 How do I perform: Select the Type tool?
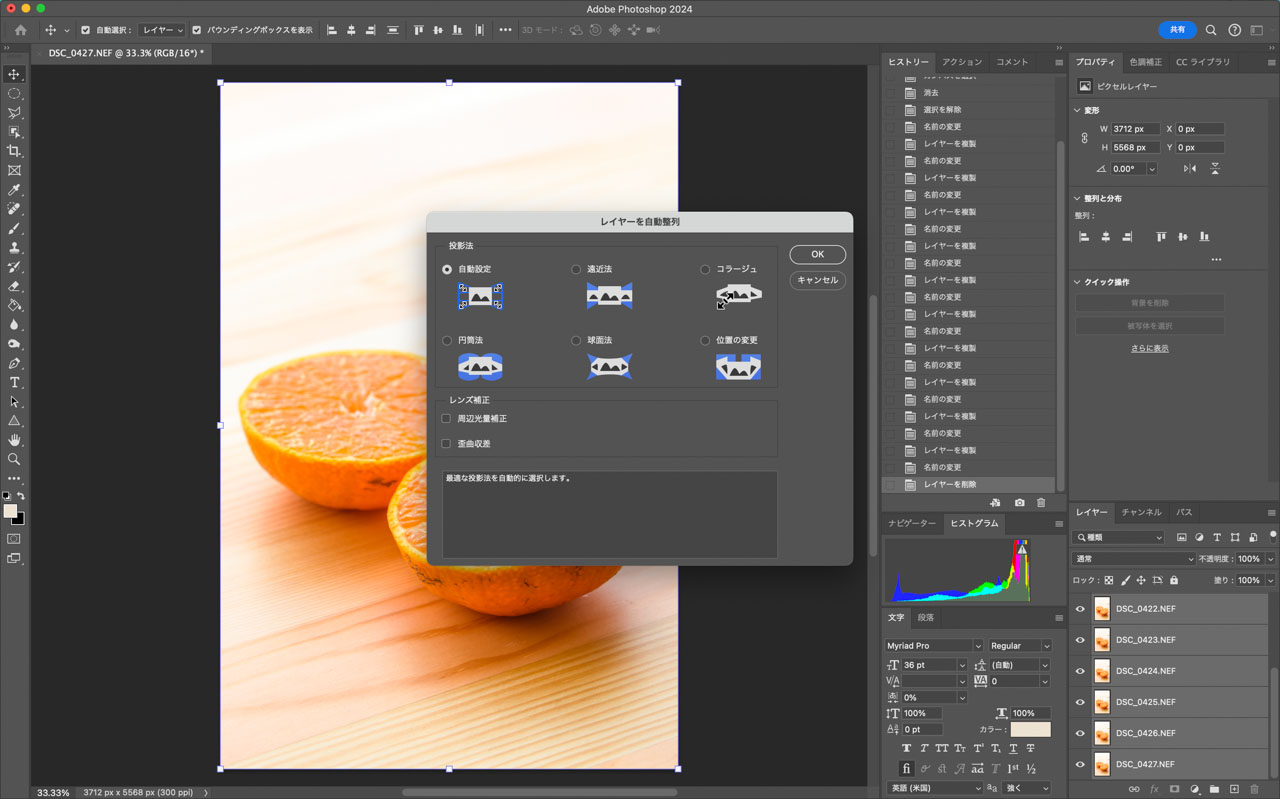14,383
